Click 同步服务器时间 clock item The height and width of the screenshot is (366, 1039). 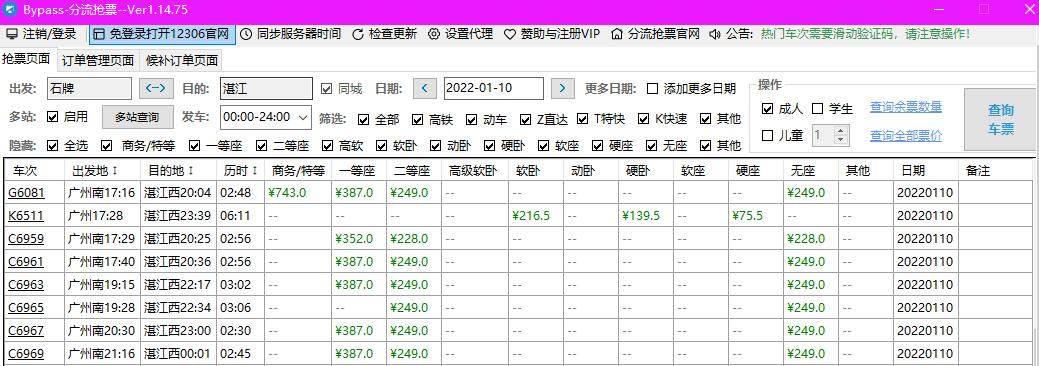coord(290,34)
